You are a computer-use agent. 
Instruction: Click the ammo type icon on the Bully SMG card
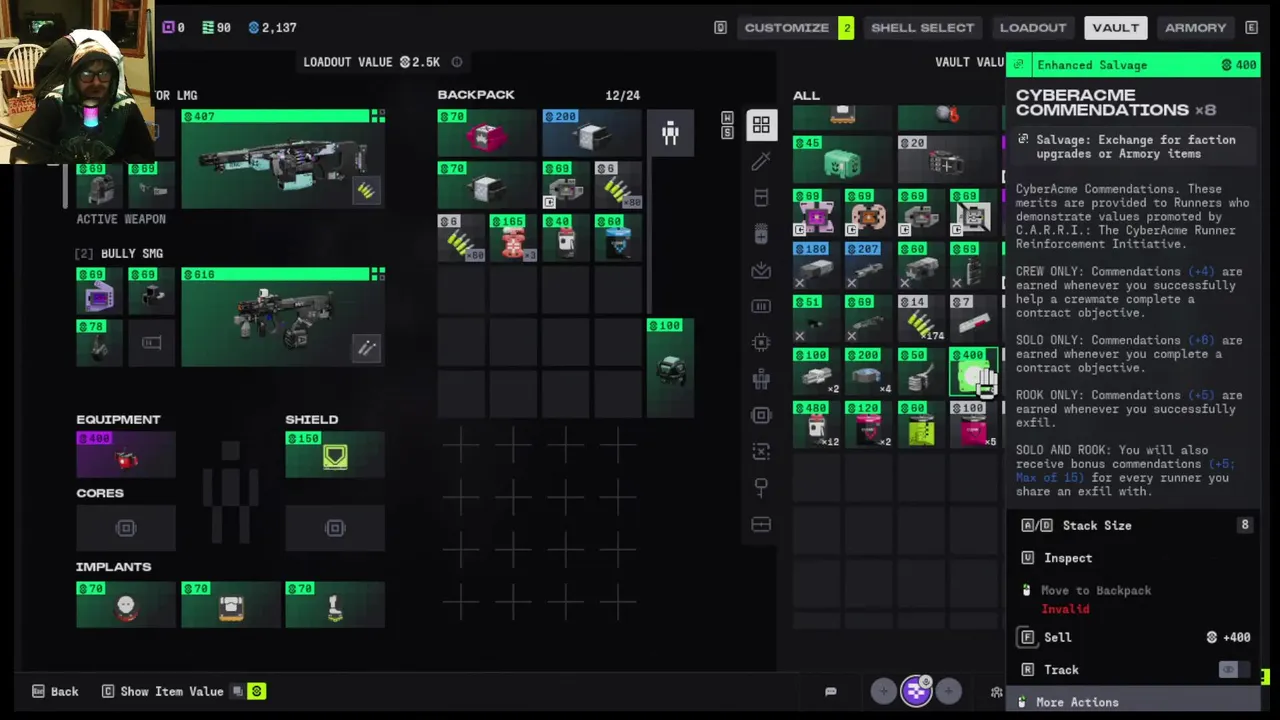366,348
